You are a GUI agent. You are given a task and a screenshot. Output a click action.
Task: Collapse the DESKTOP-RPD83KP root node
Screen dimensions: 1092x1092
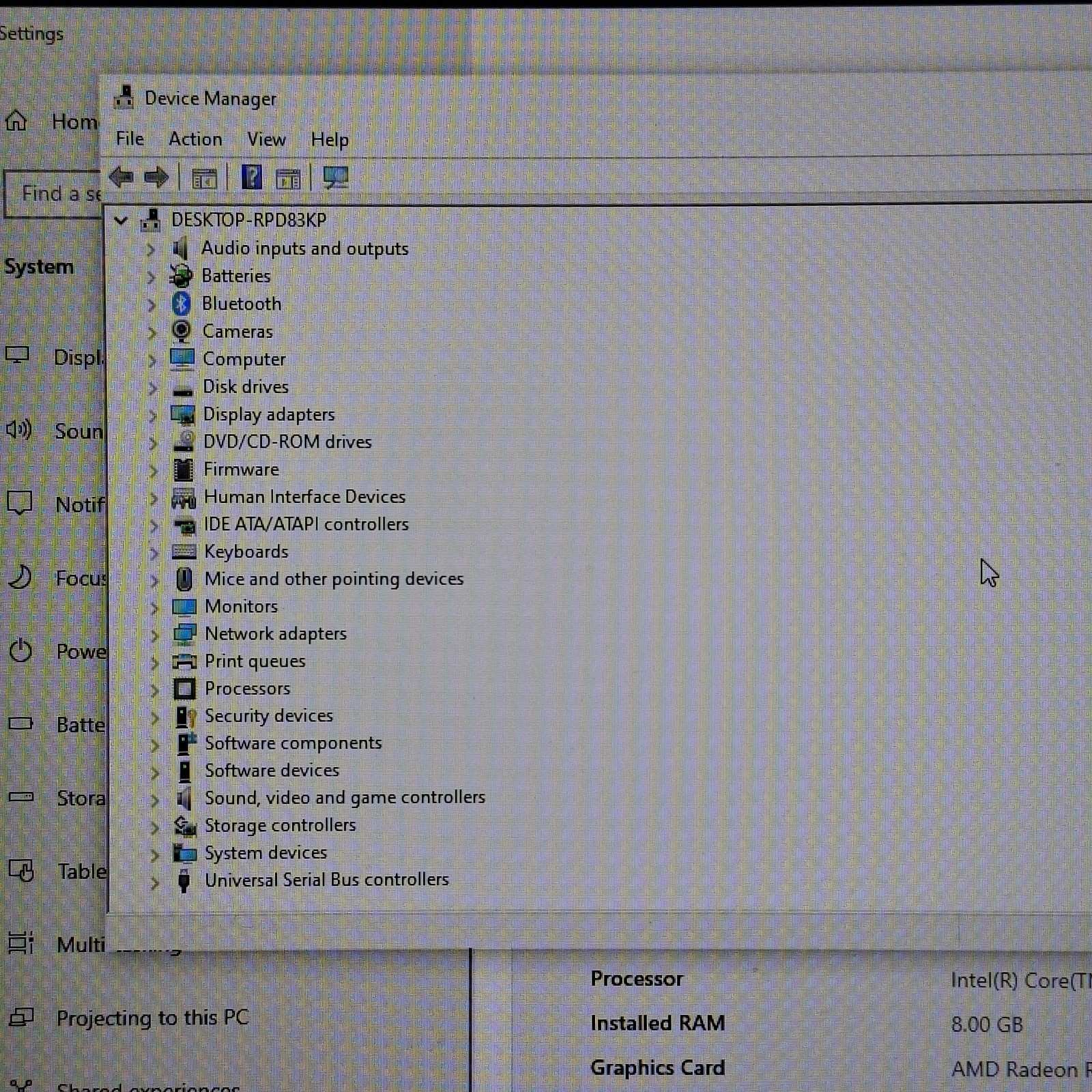coord(121,220)
